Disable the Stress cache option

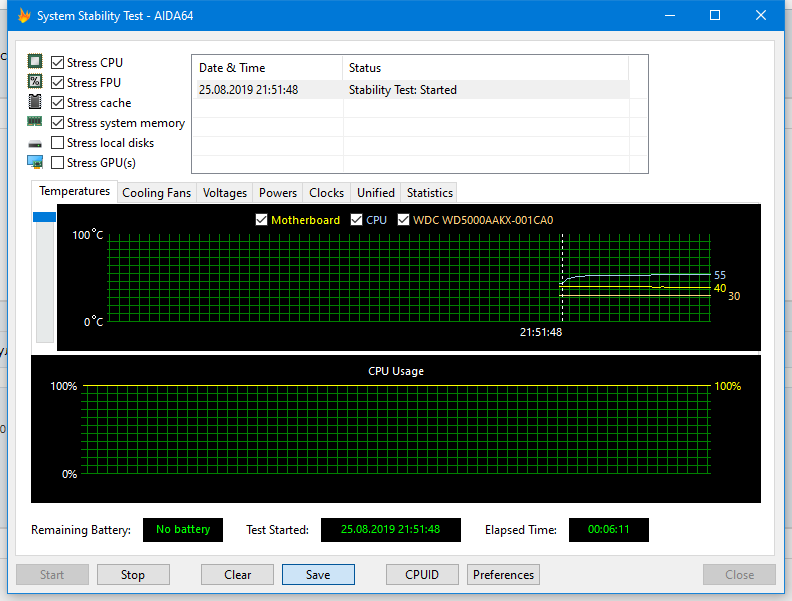tap(58, 103)
